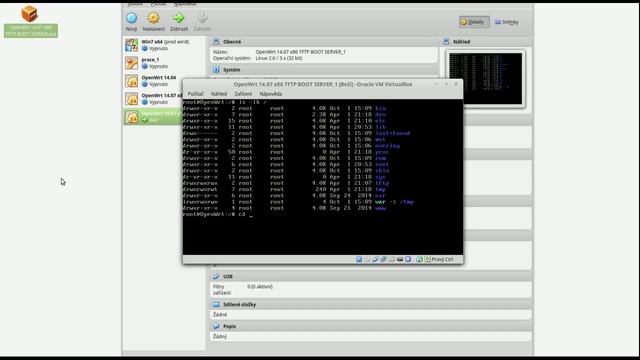Open Náhled menu in VM window
Screen dimensions: 640x360
[x=219, y=94]
